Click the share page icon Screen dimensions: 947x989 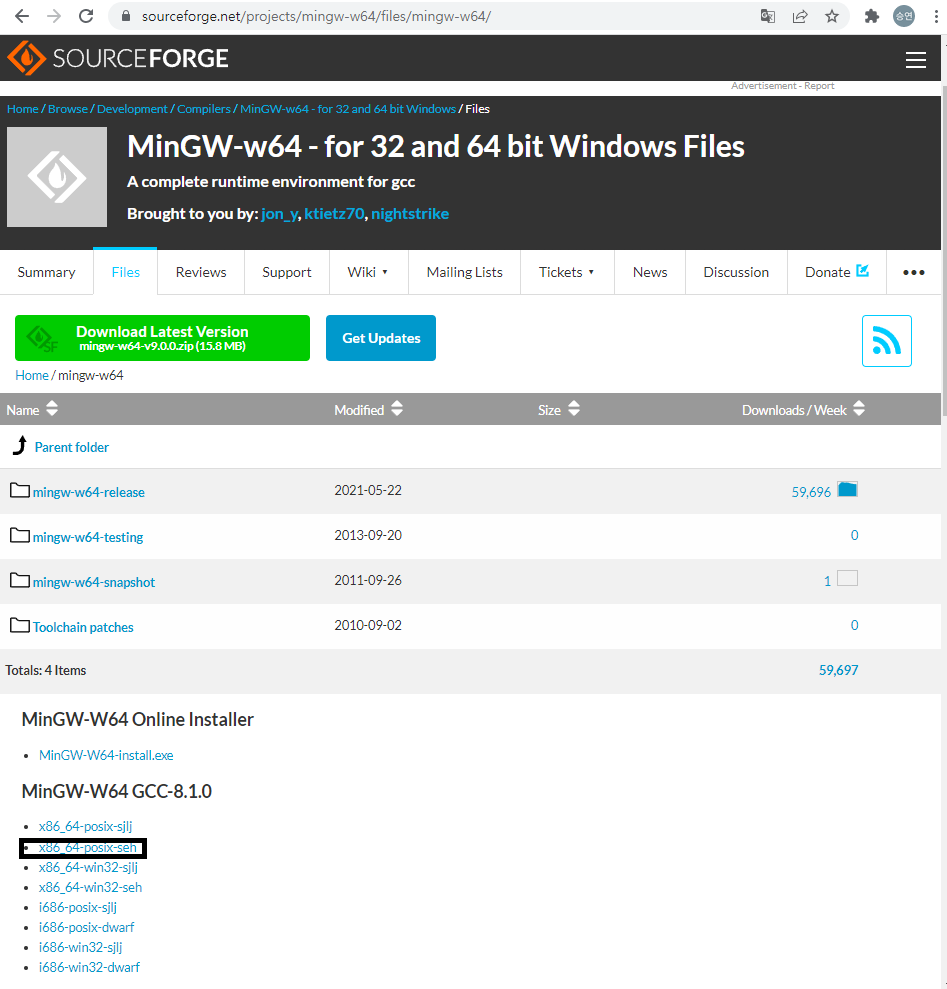(800, 16)
